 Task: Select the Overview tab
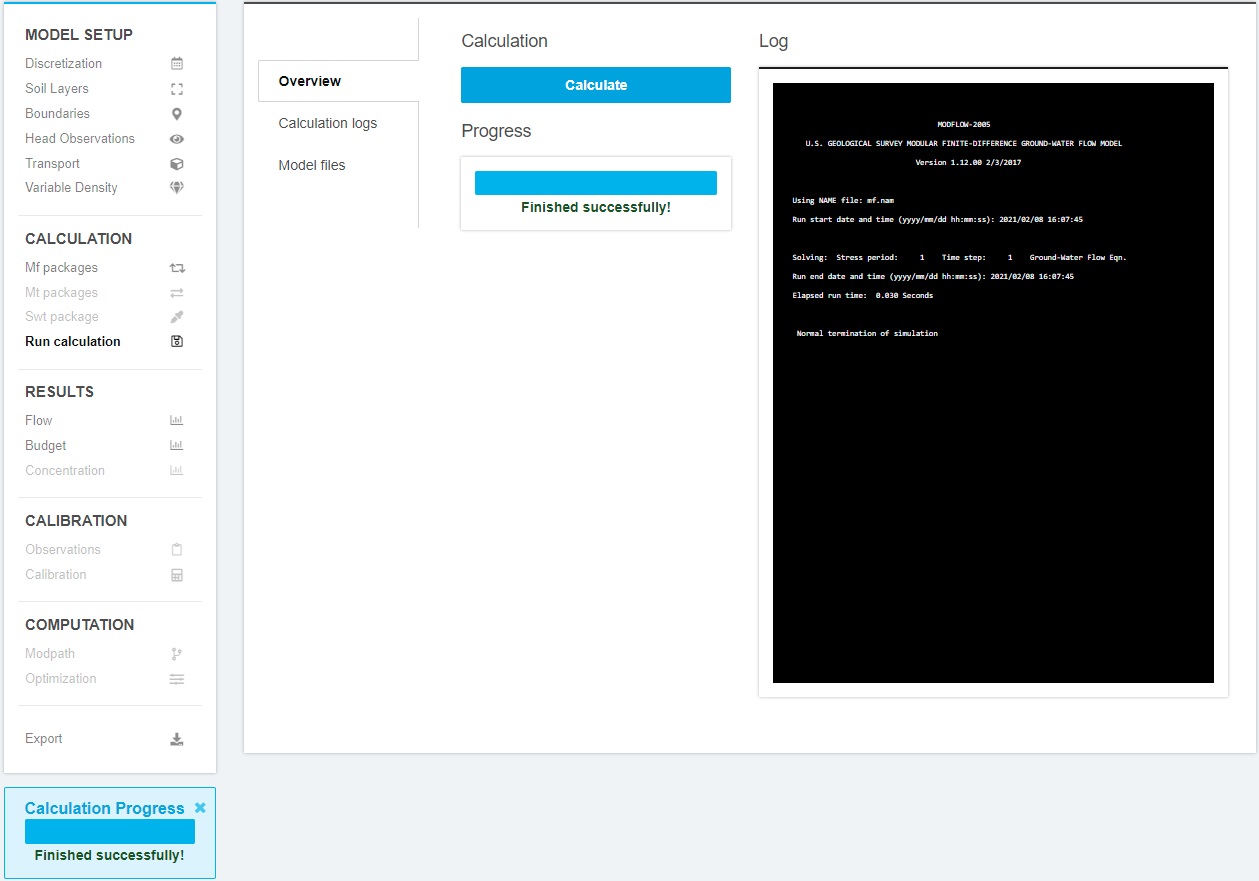(309, 81)
